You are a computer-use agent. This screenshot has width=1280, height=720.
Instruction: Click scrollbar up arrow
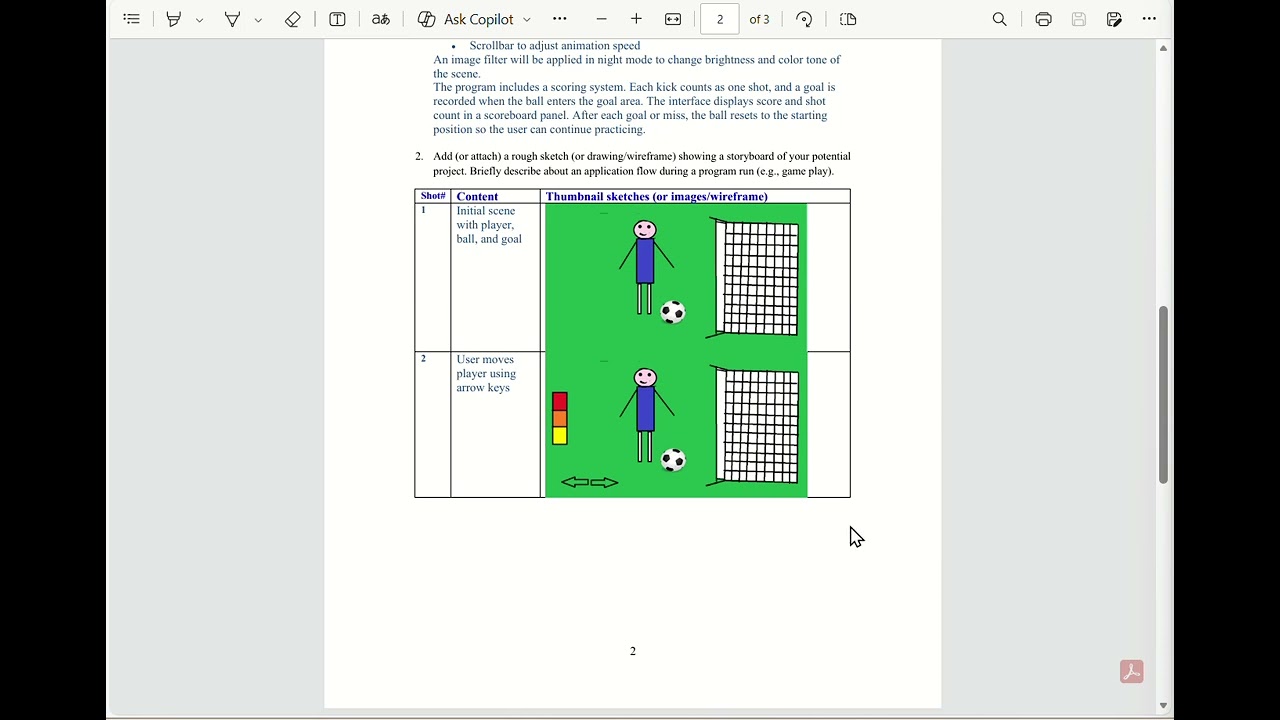(x=1163, y=48)
